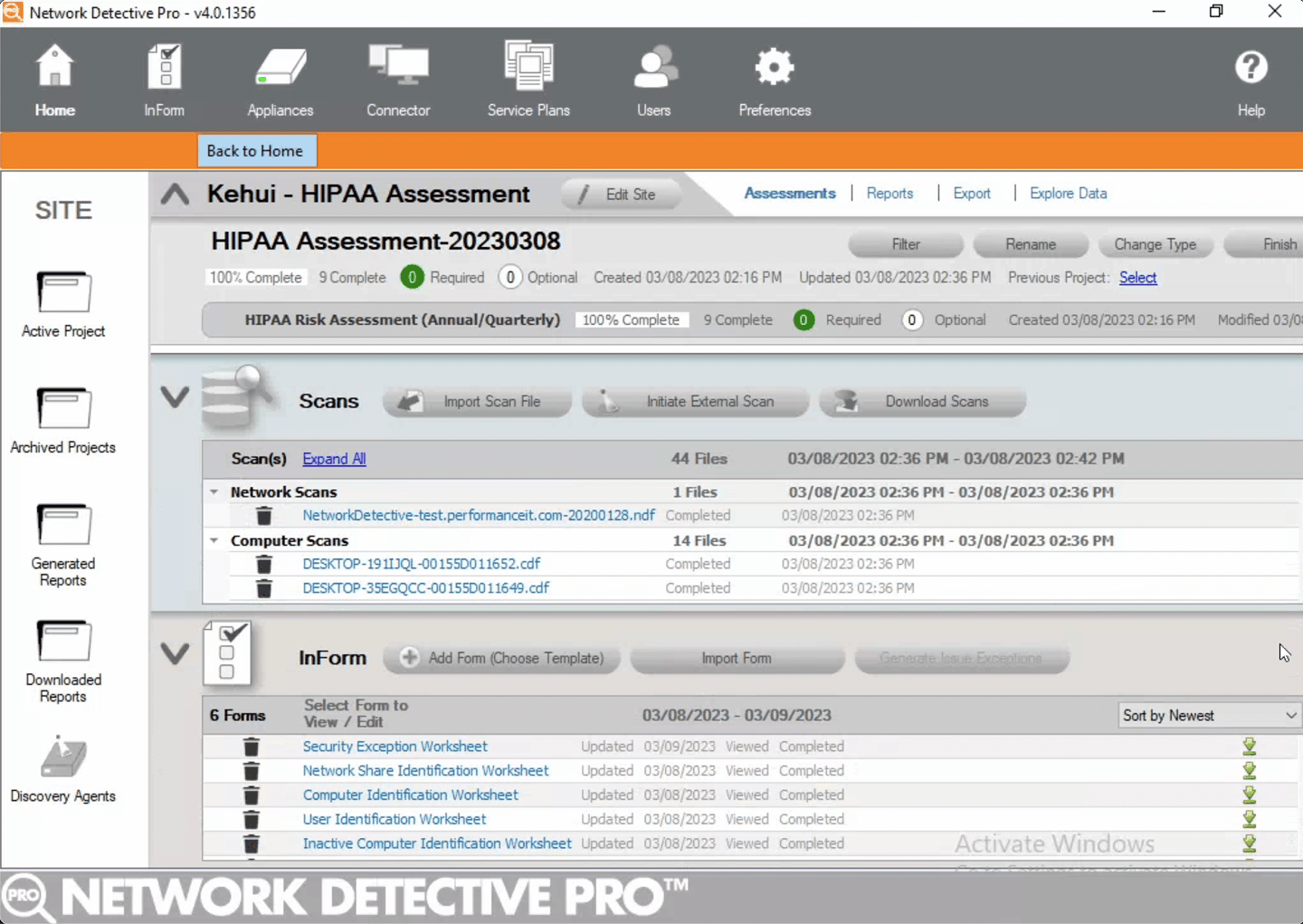Image resolution: width=1303 pixels, height=924 pixels.
Task: Collapse the Network Scans group
Action: click(214, 491)
